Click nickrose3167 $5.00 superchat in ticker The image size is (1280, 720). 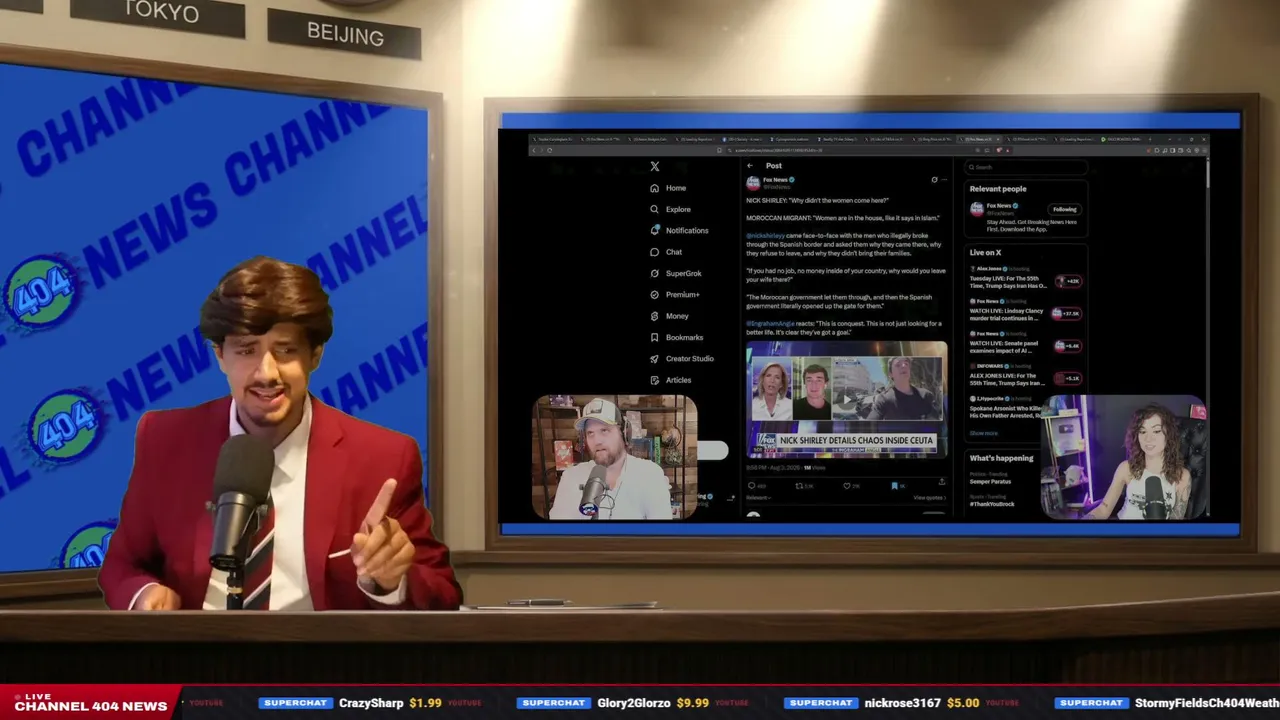point(883,703)
